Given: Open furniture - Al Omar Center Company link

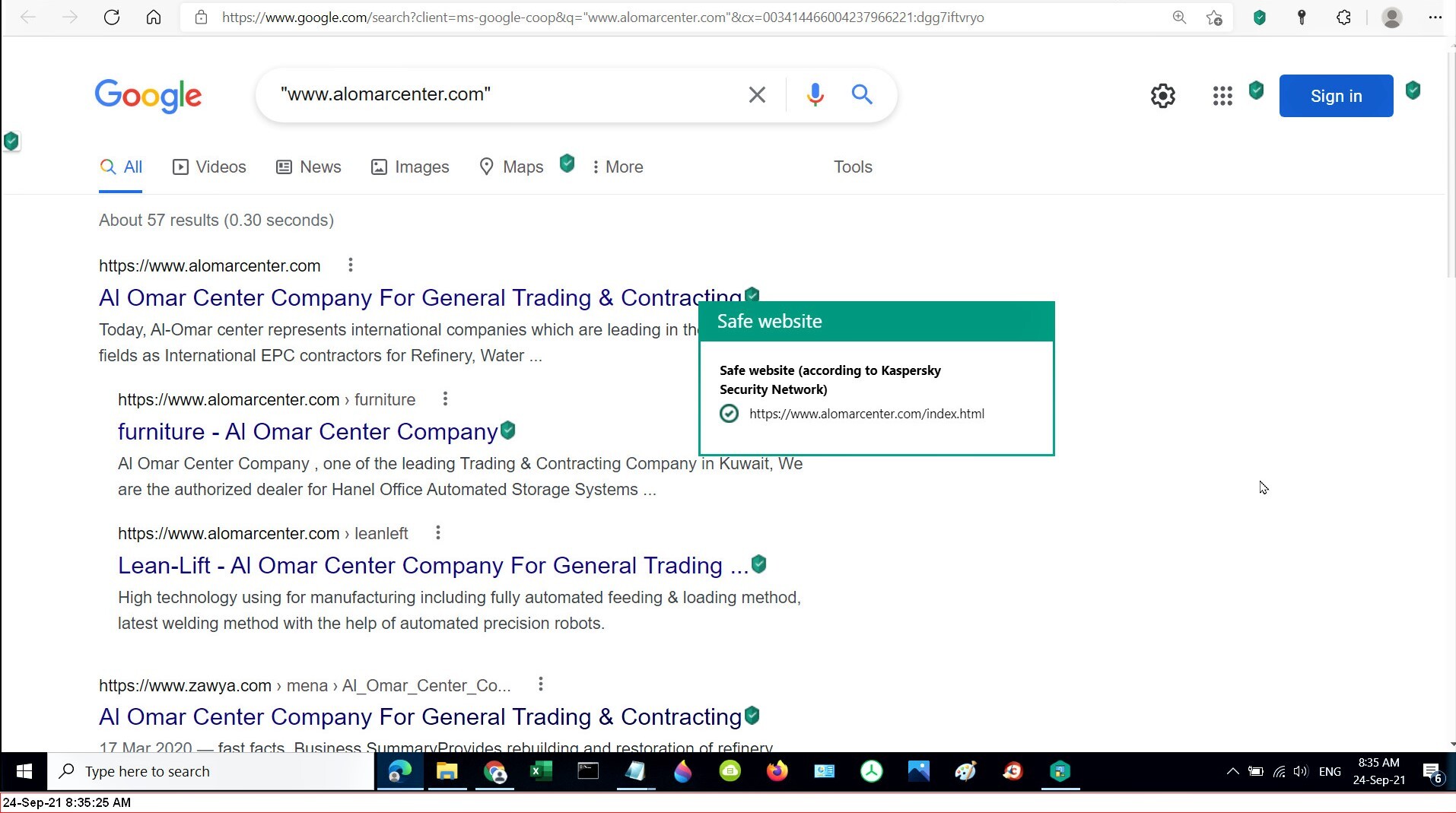Looking at the screenshot, I should [307, 432].
